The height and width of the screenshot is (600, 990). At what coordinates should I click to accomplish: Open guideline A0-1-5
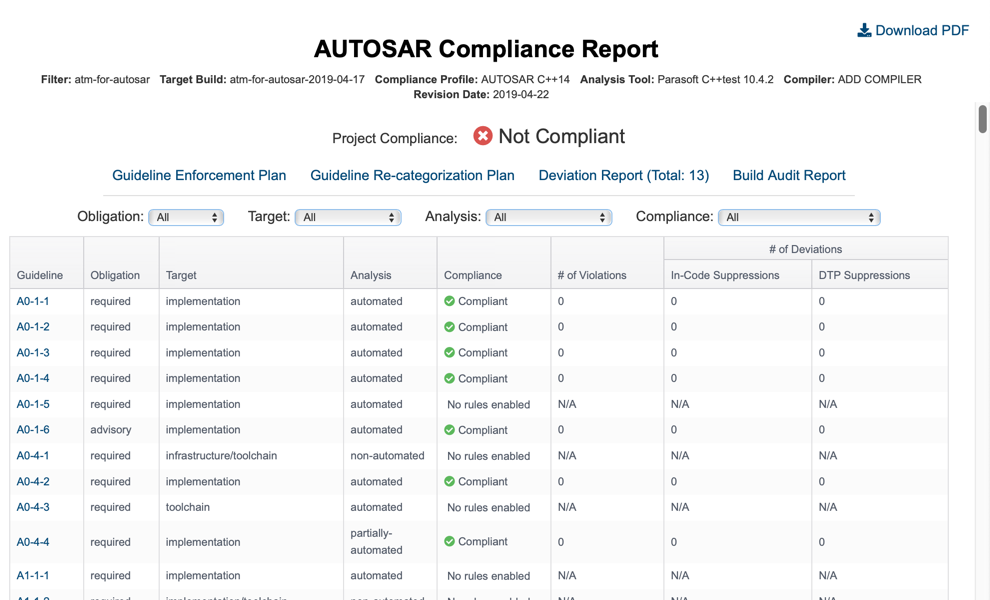(x=33, y=404)
